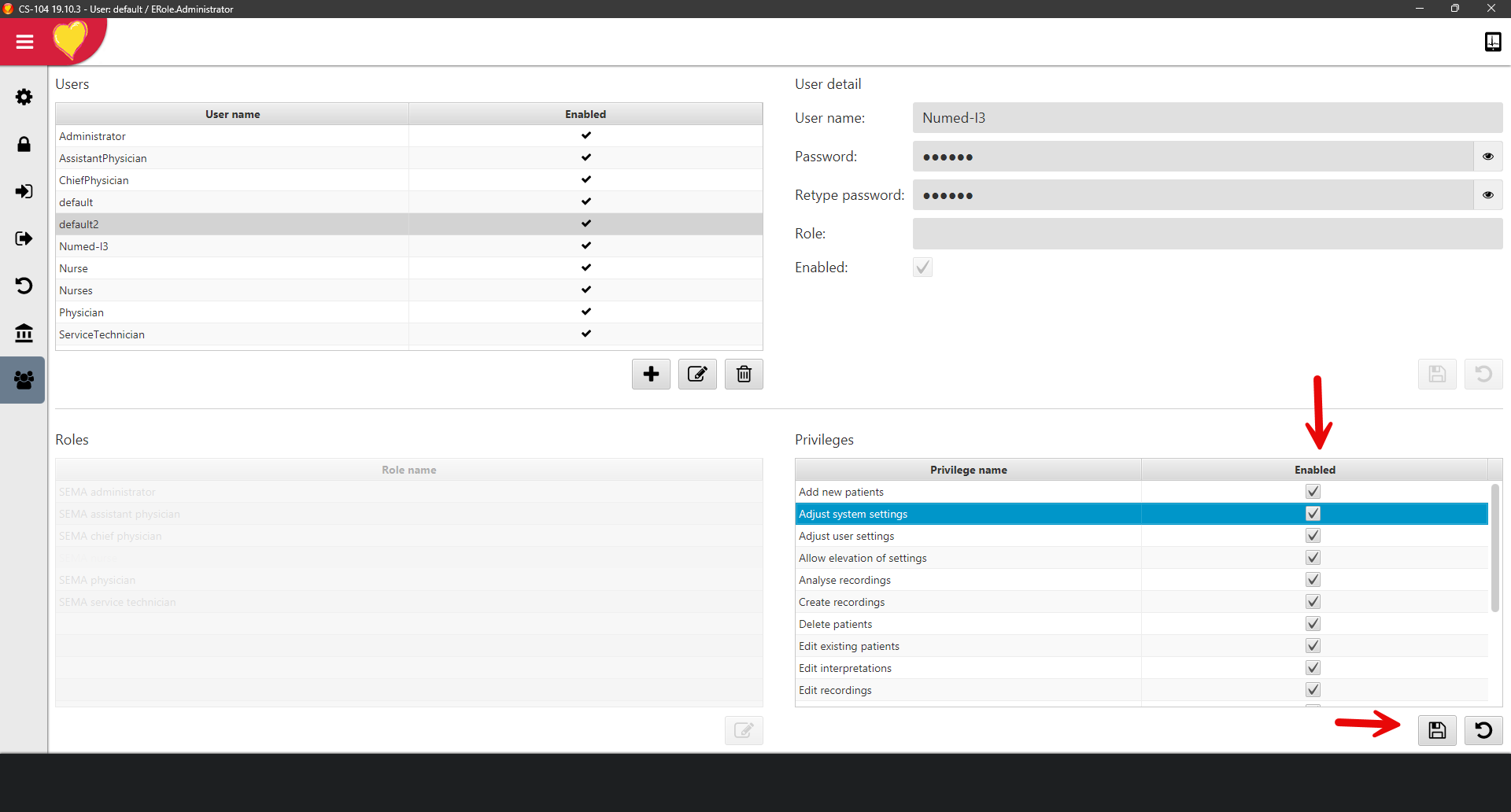The height and width of the screenshot is (812, 1511).
Task: Open the manual book icon top right
Action: click(x=1492, y=42)
